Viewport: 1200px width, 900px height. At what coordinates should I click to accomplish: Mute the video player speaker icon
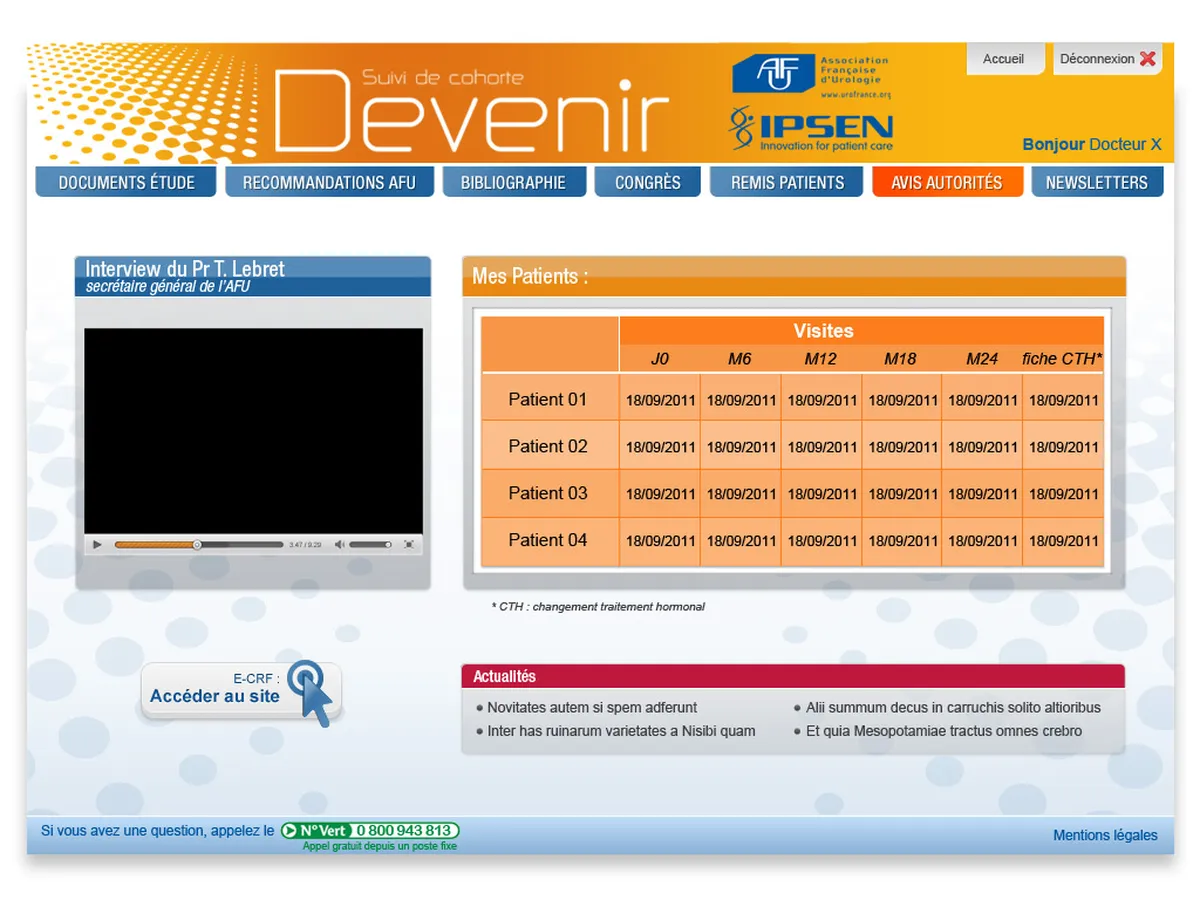pos(340,544)
